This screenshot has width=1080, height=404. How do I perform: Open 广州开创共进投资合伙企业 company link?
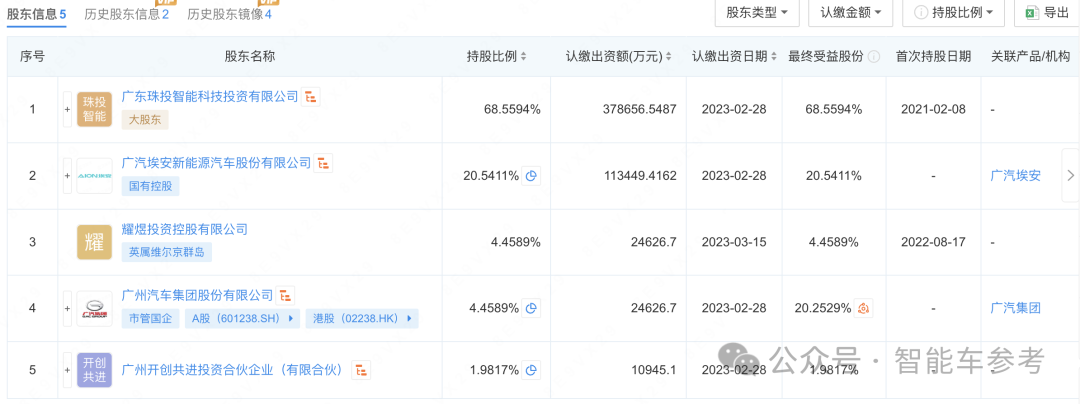point(232,370)
